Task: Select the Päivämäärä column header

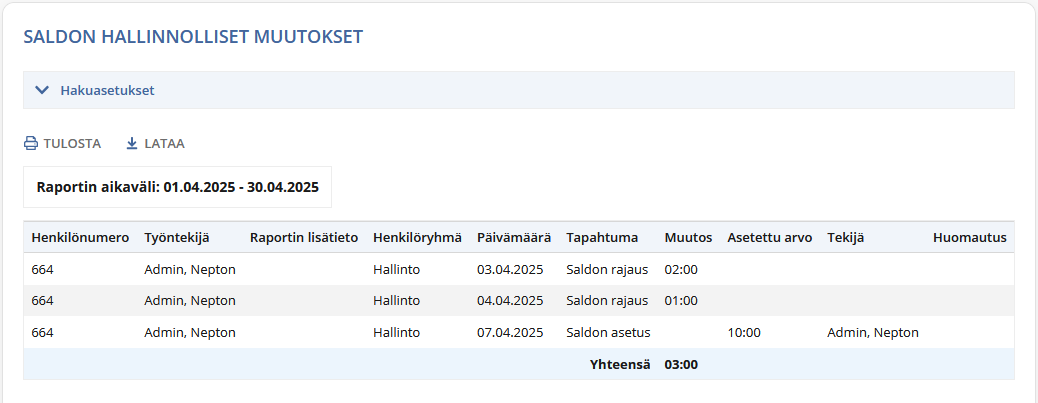Action: coord(514,238)
